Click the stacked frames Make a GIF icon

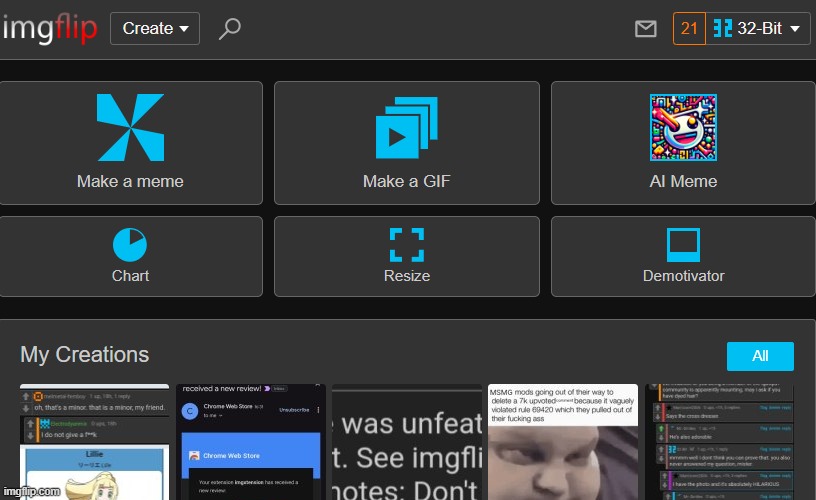coord(407,127)
